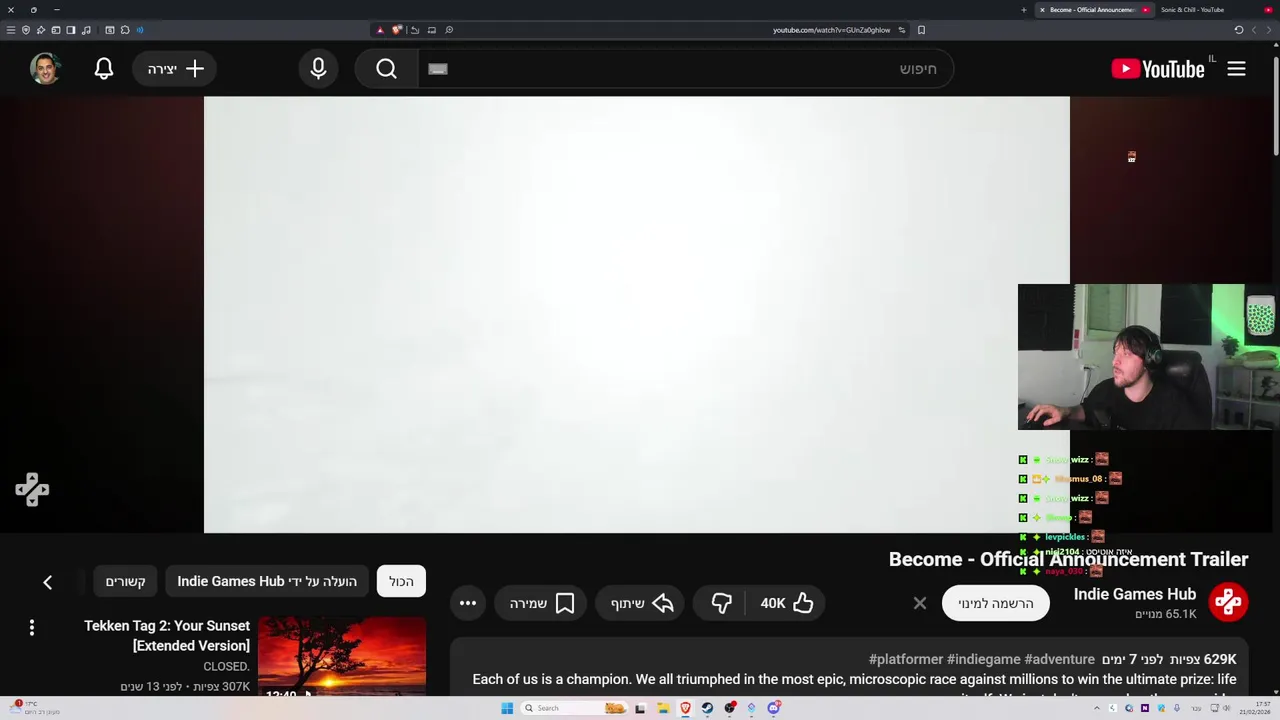Viewport: 1280px width, 720px height.
Task: Dismiss the X next to subscribe button
Action: coord(920,603)
